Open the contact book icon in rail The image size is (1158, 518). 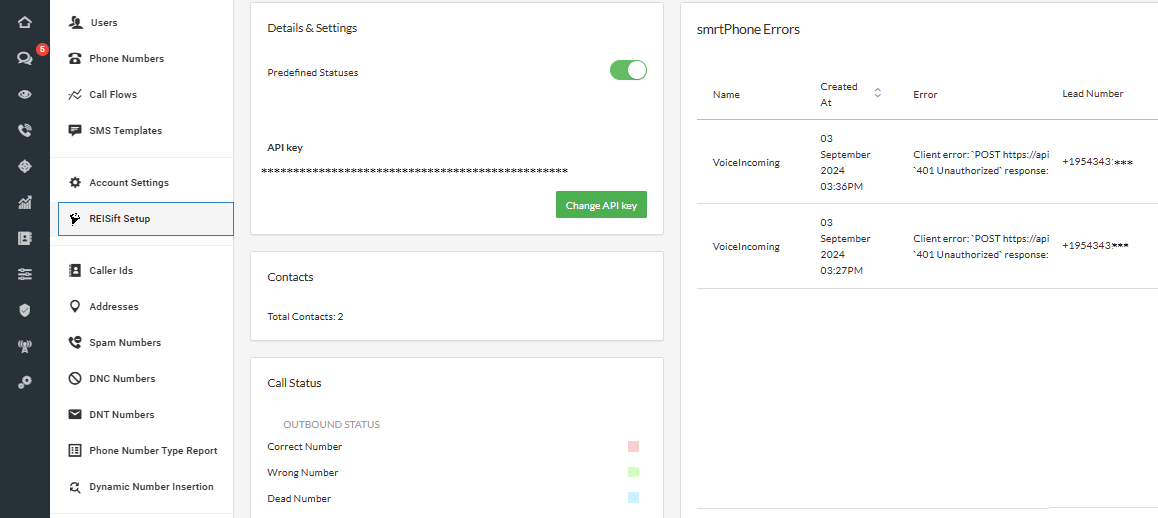point(25,238)
